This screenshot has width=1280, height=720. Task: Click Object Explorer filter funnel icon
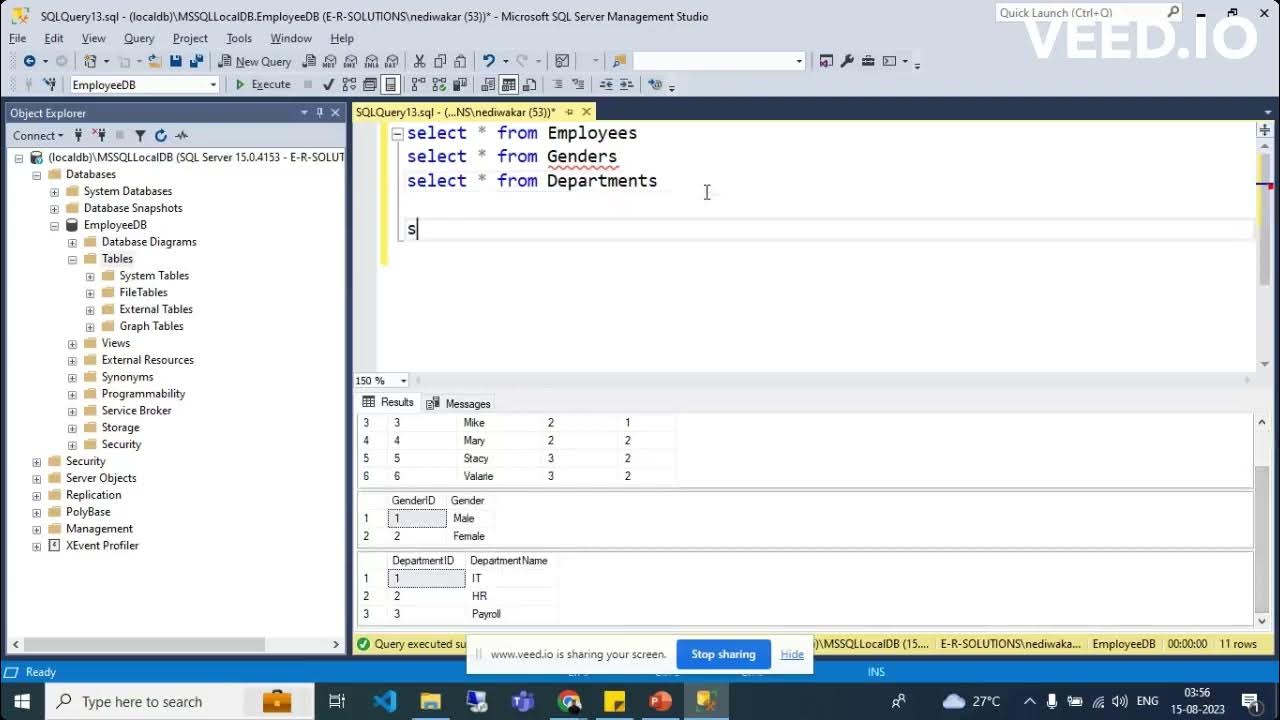[140, 135]
